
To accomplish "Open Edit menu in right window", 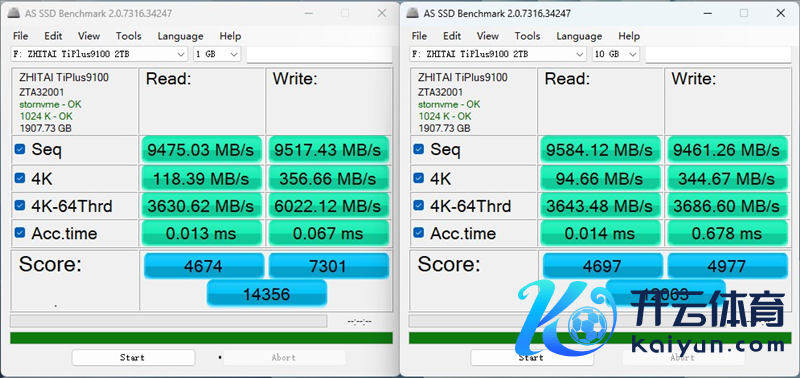I will coord(452,36).
